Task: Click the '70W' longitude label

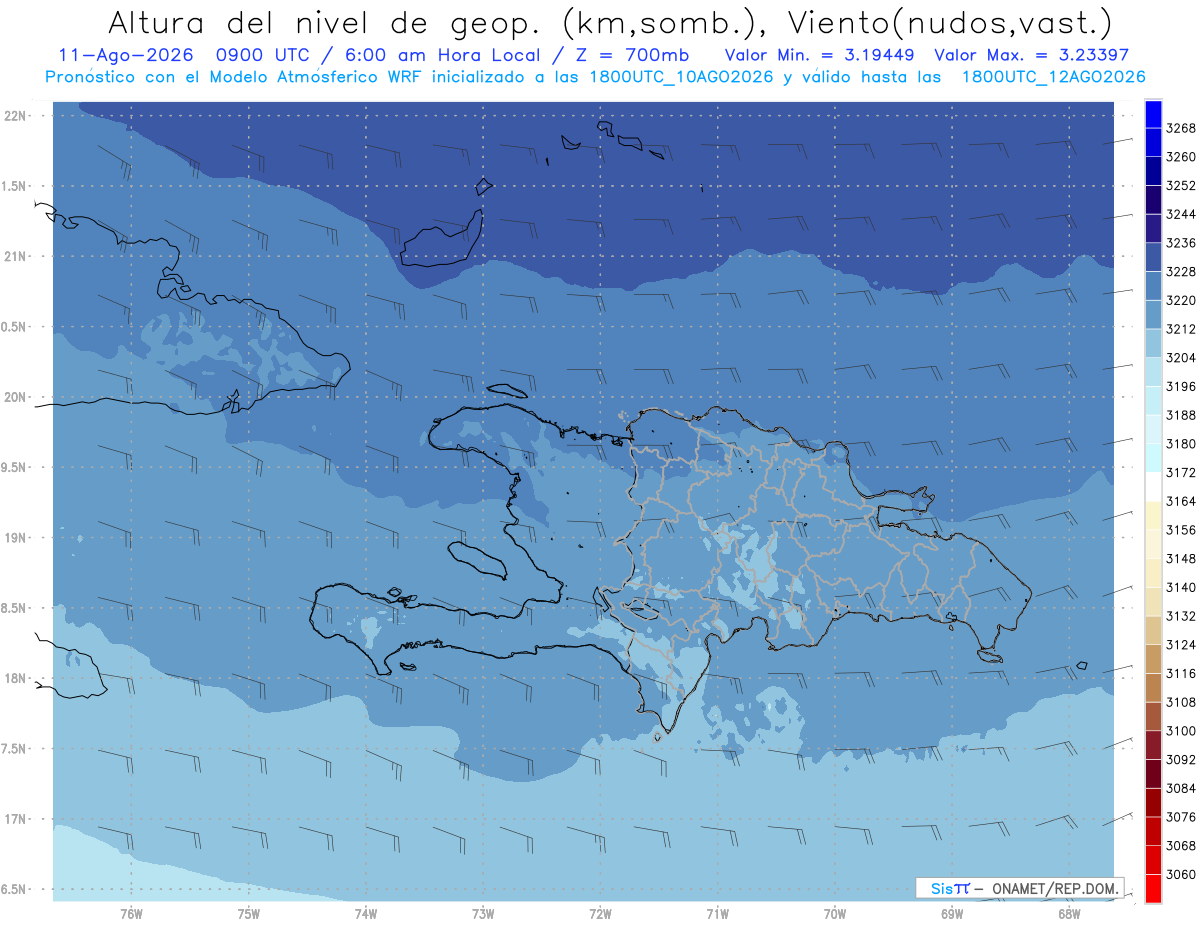Action: [x=835, y=914]
